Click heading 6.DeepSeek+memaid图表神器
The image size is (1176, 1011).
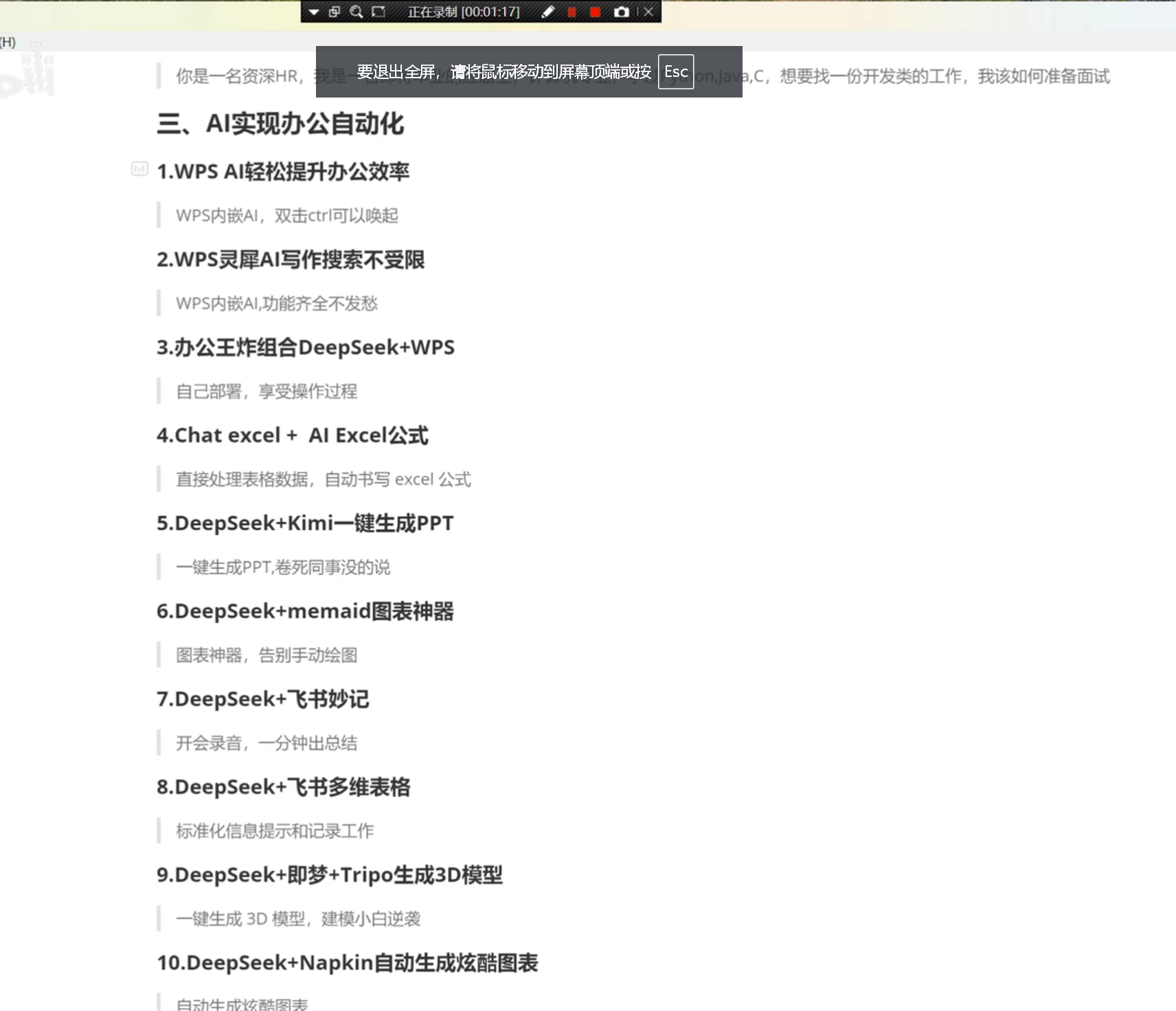click(x=305, y=611)
